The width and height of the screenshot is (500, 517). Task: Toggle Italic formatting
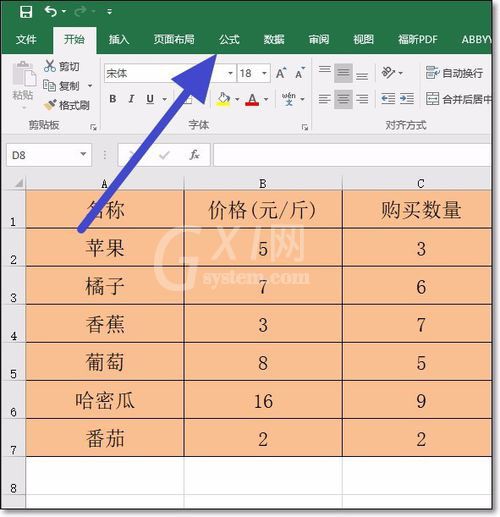tap(131, 99)
